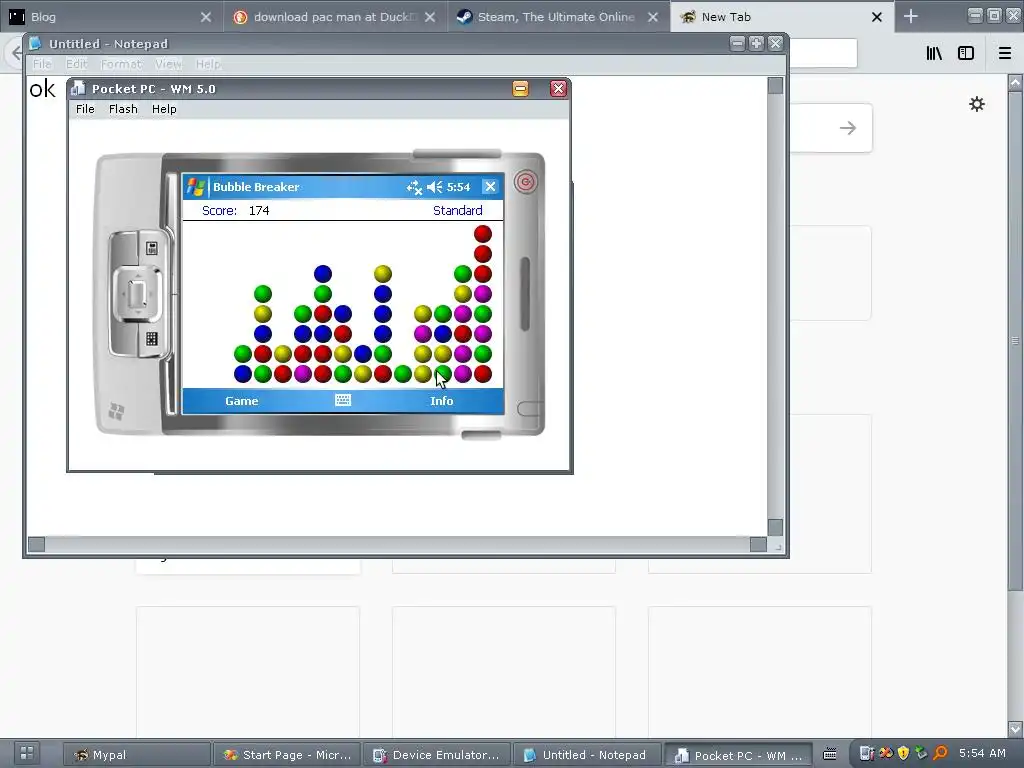This screenshot has width=1024, height=768.
Task: Click the Notepad View menu
Action: tap(168, 64)
